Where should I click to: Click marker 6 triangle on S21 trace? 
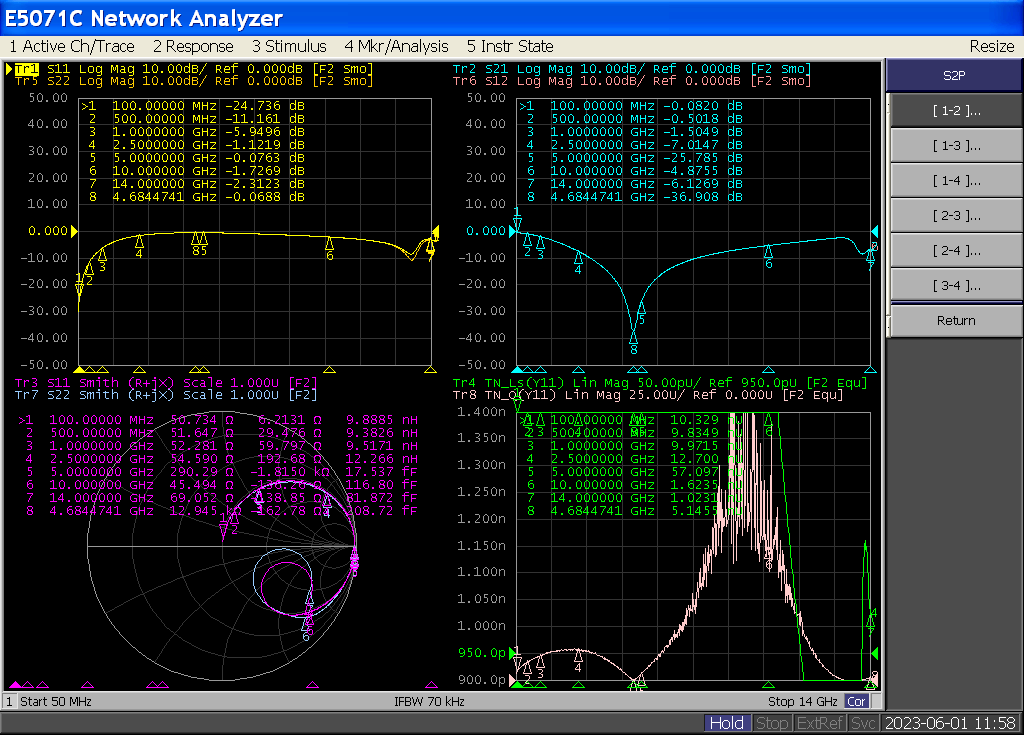pyautogui.click(x=769, y=252)
